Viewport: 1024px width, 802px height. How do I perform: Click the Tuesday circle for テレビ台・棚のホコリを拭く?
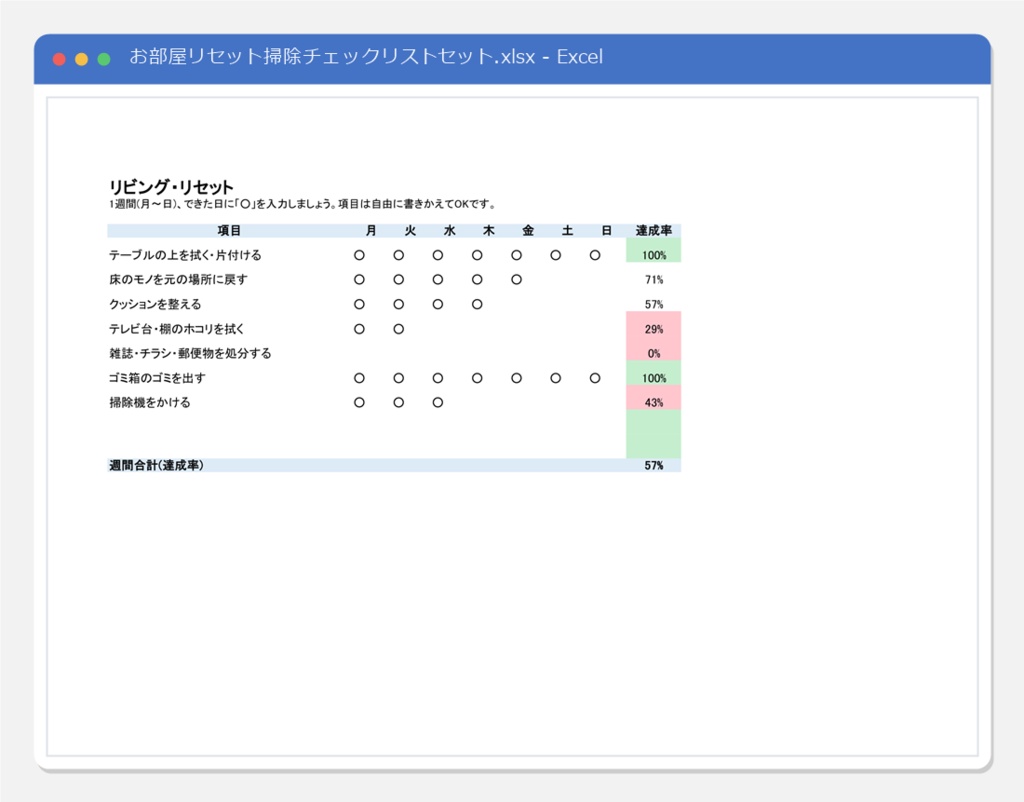tap(398, 329)
